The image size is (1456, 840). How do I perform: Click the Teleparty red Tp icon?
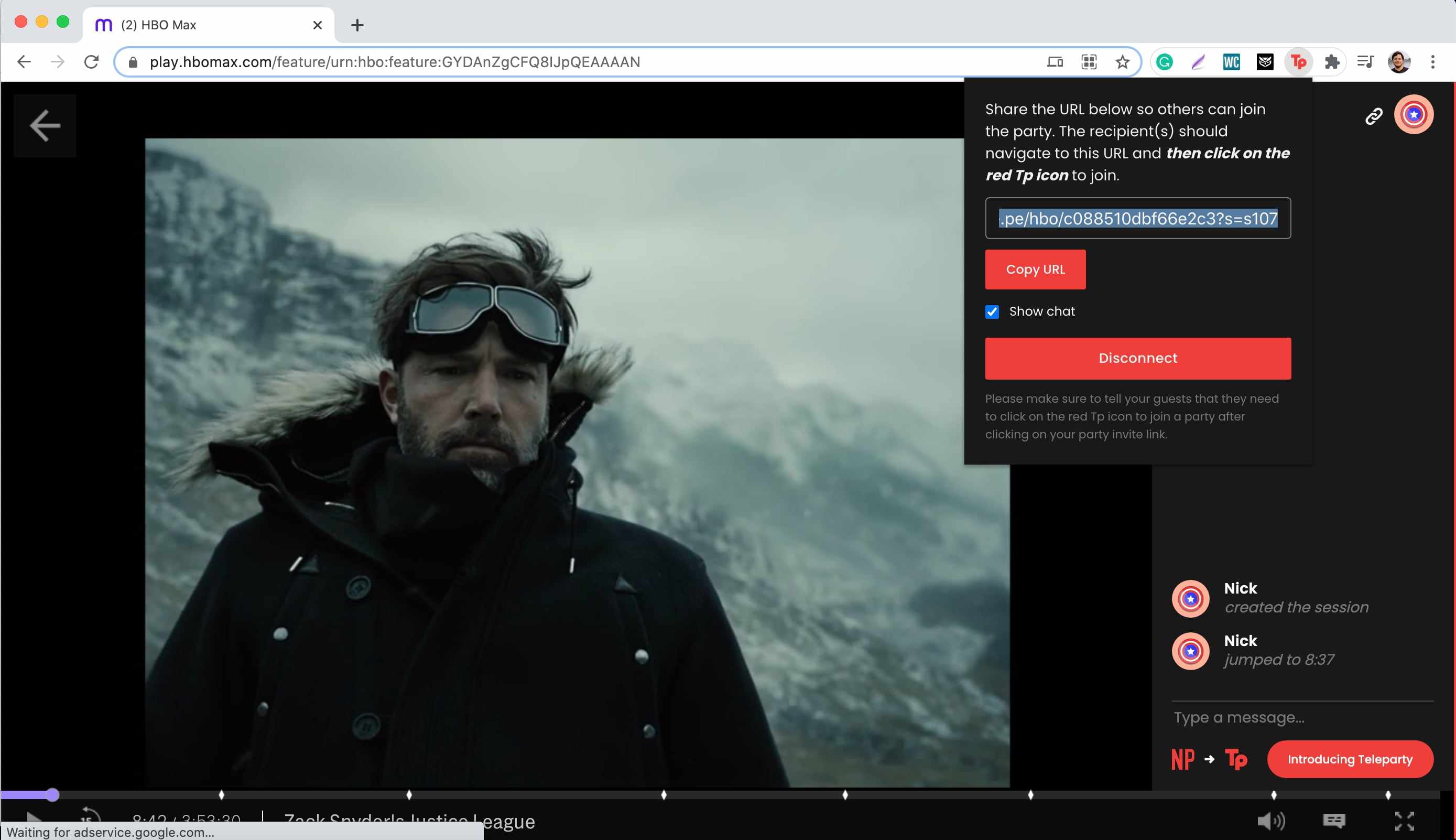[x=1298, y=62]
